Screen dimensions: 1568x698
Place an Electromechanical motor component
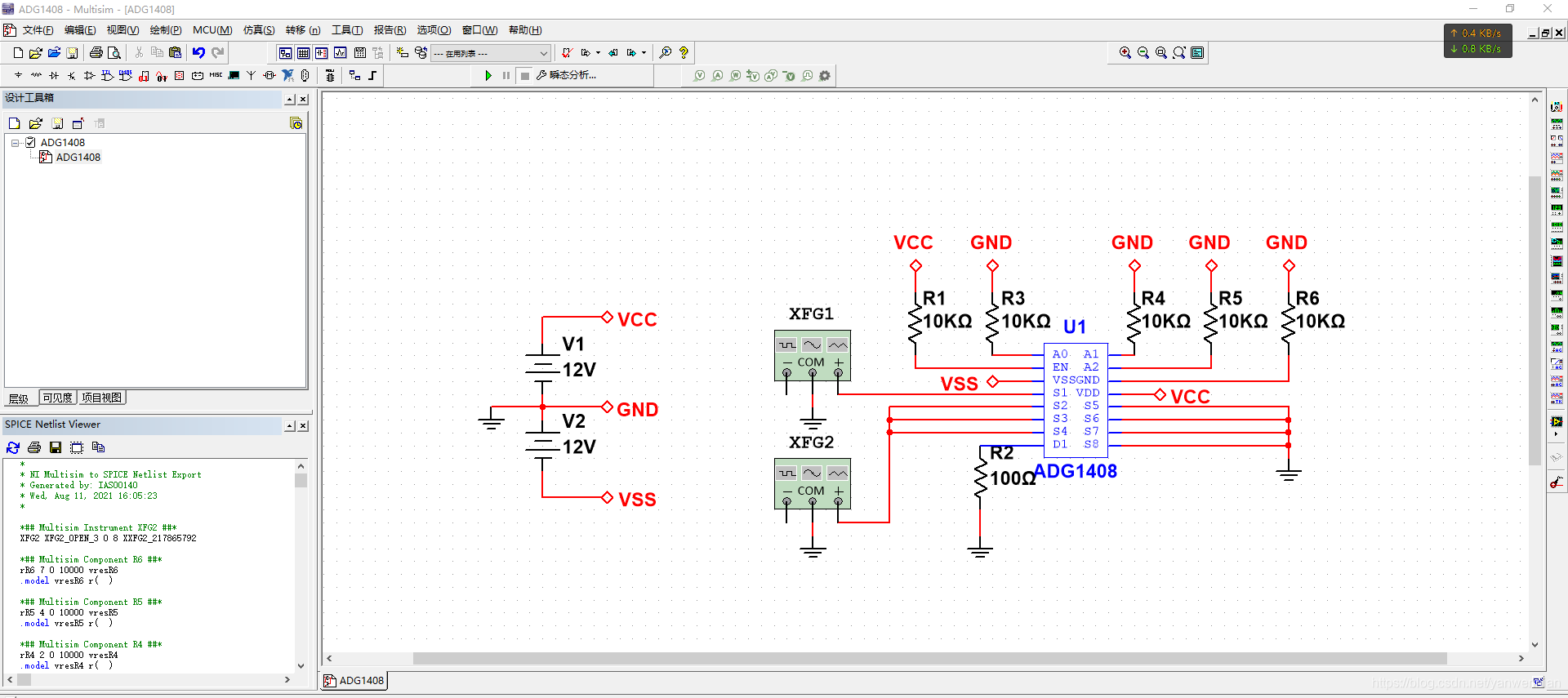269,75
